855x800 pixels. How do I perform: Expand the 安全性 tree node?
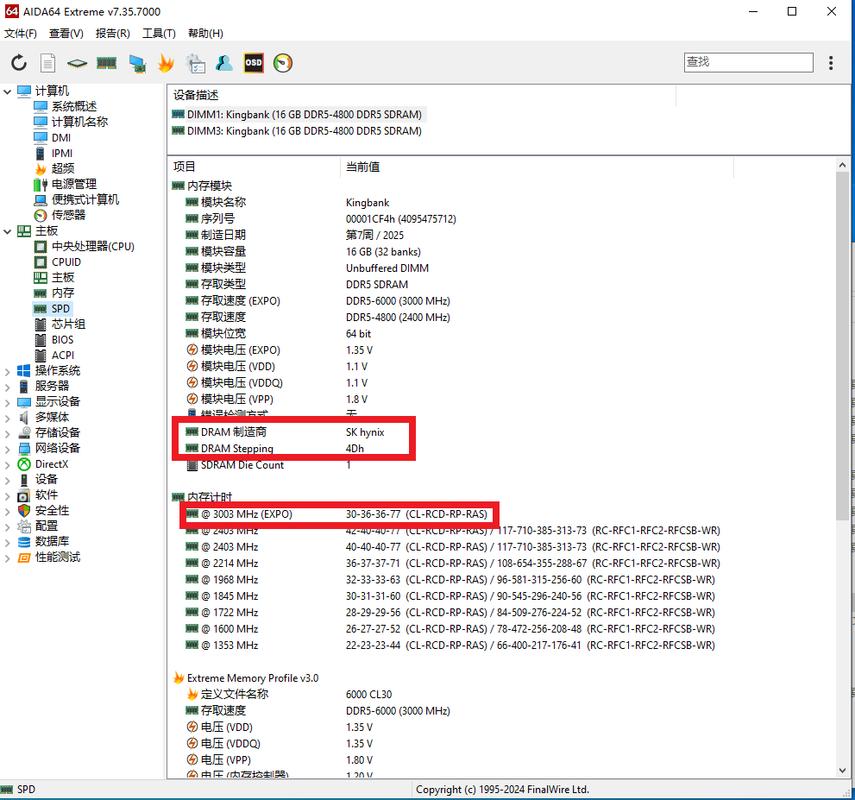pos(7,511)
